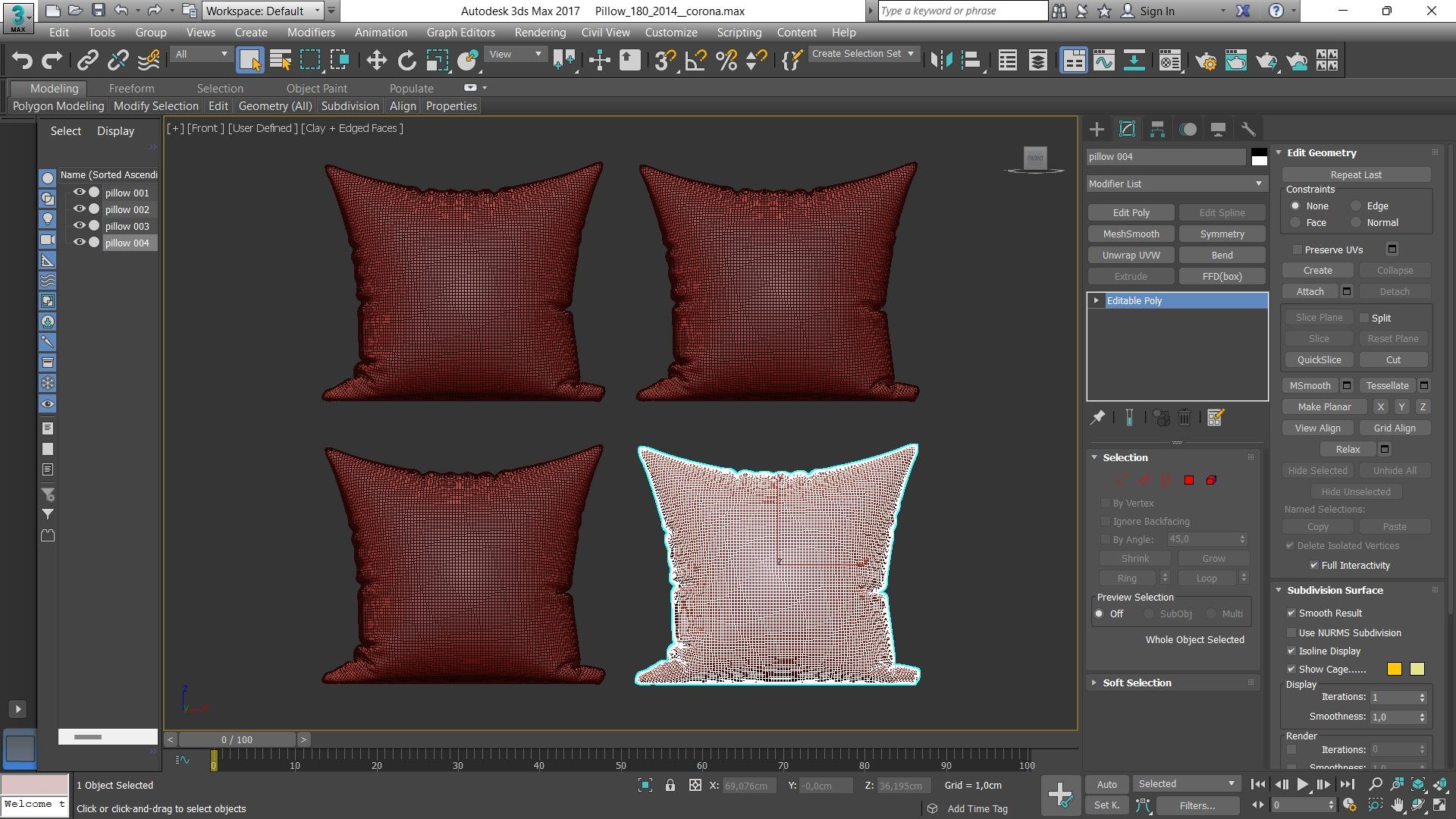The height and width of the screenshot is (819, 1456).
Task: Click Remove Modifier trash icon
Action: [1185, 417]
